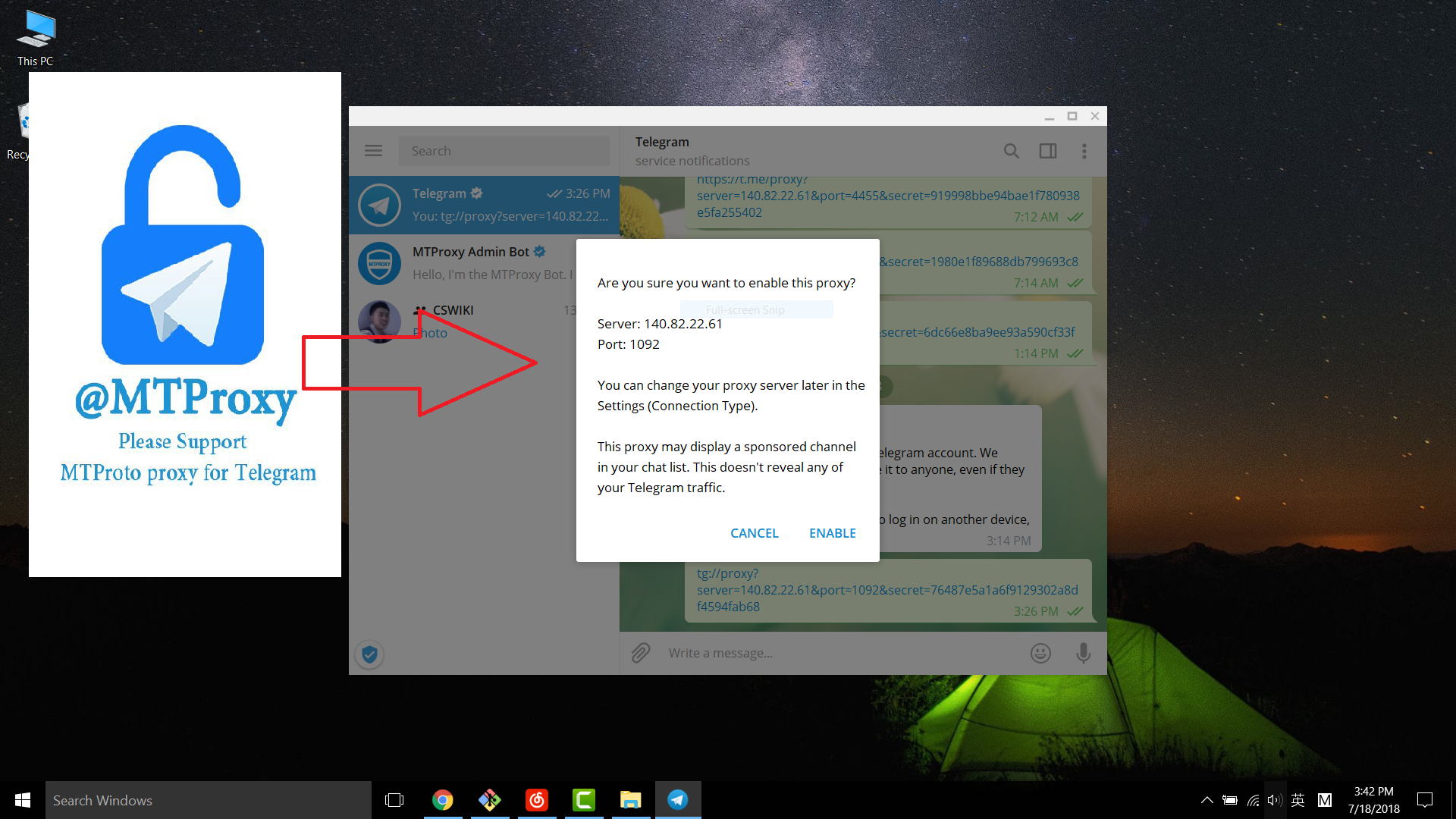Click CANCEL to dismiss proxy dialog

click(754, 532)
